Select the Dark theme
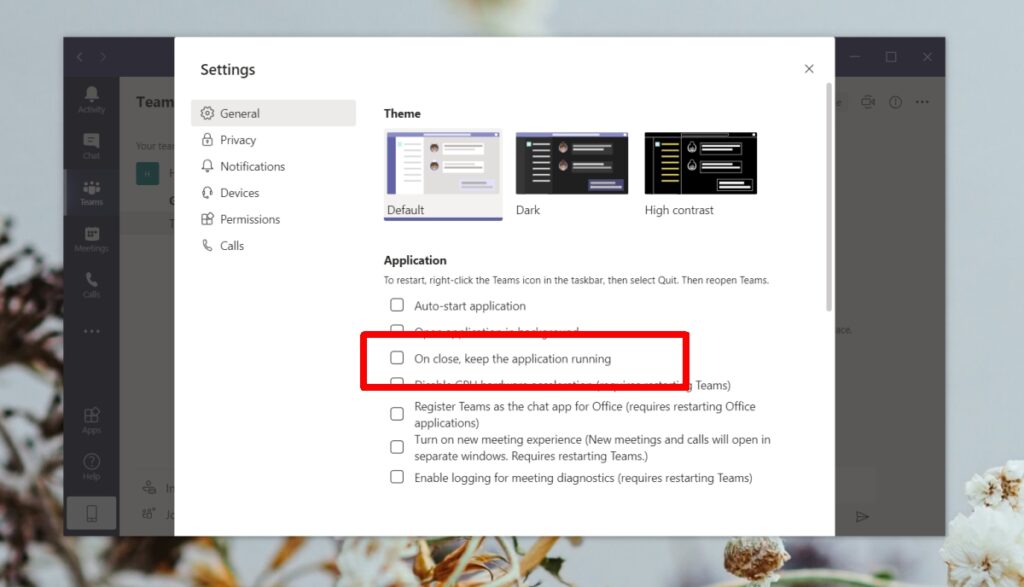Screen dimensions: 1024x587 pos(571,162)
